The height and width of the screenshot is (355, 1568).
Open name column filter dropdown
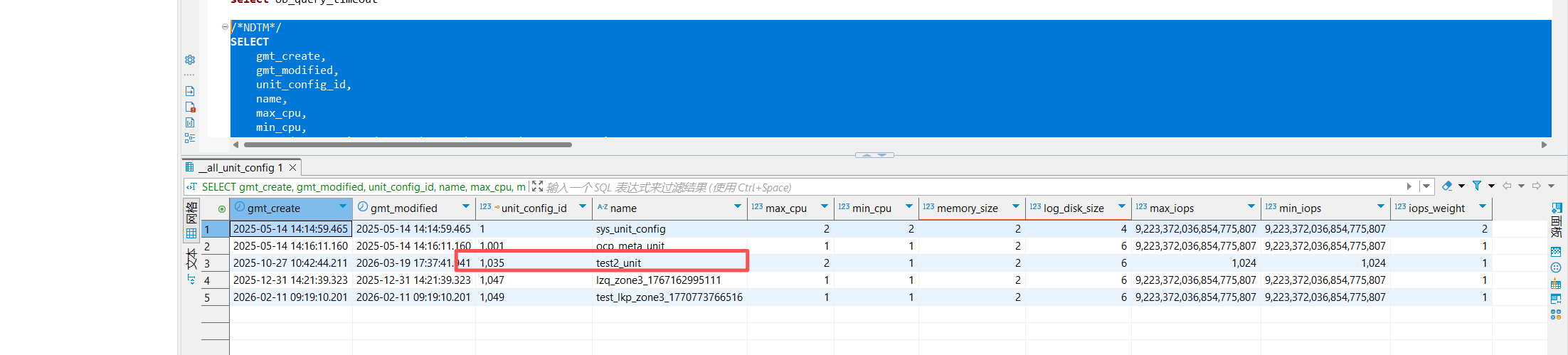point(737,207)
